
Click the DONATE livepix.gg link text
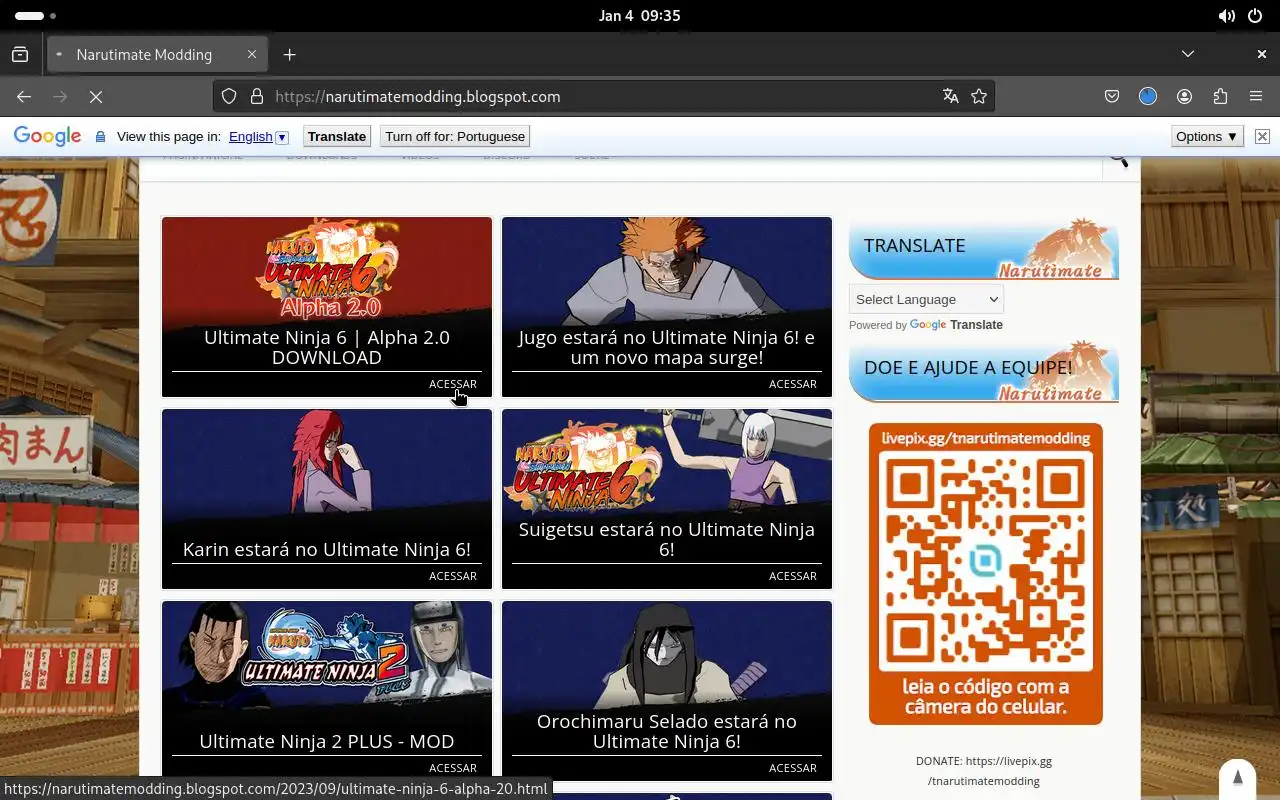tap(984, 770)
